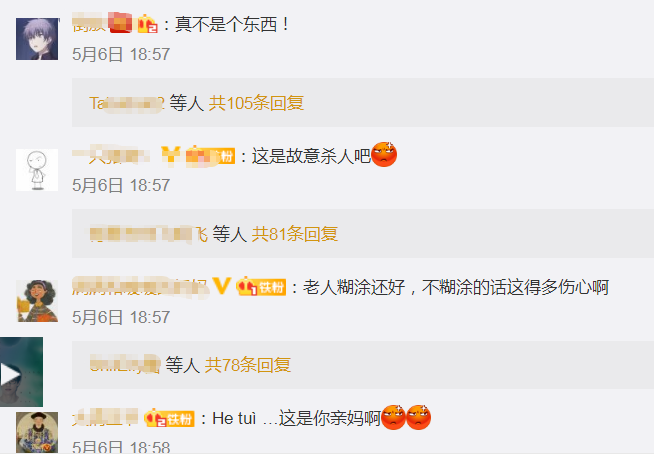
Task: Click the 铁粉 badge in second comment
Action: [211, 156]
